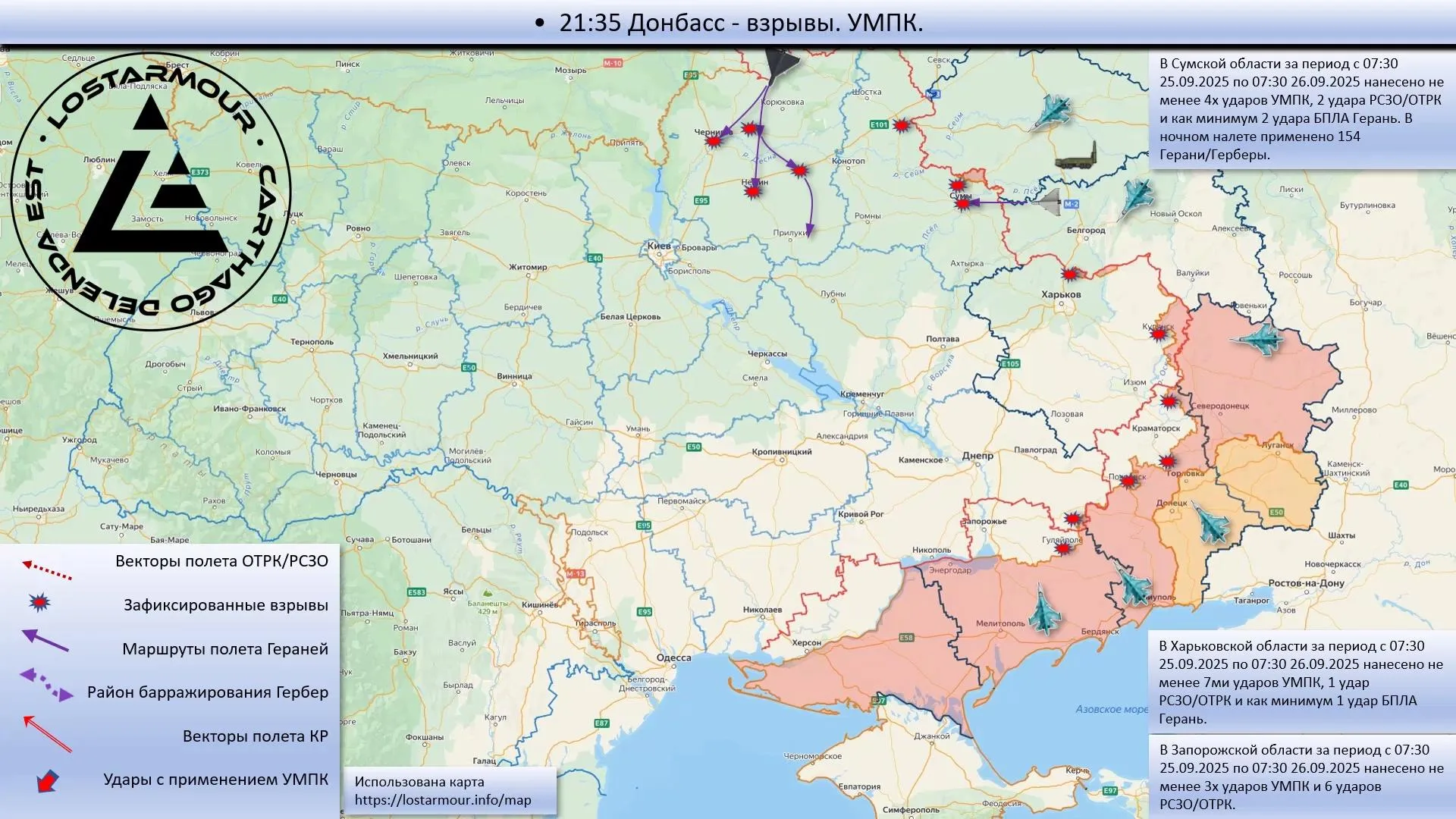Click the missile launcher vehicle icon
This screenshot has height=819, width=1456.
(x=1077, y=158)
